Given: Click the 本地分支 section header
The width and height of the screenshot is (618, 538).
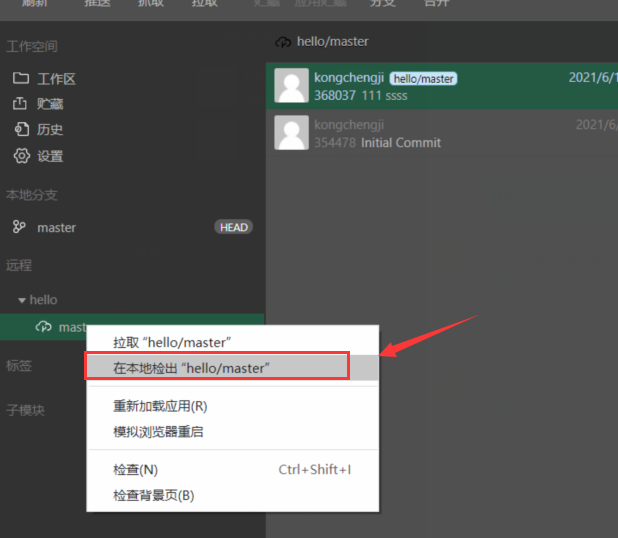Looking at the screenshot, I should pyautogui.click(x=32, y=195).
